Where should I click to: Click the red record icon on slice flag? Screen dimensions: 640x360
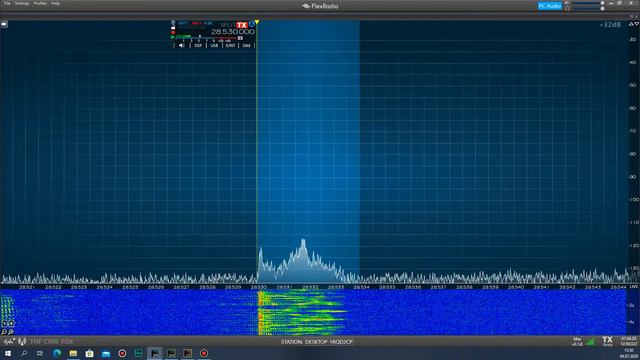coord(173,33)
